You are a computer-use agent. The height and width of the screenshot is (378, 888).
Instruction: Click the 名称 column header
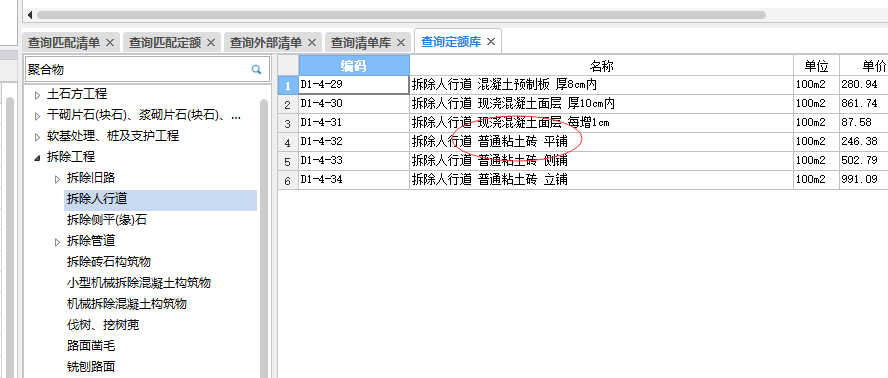601,66
